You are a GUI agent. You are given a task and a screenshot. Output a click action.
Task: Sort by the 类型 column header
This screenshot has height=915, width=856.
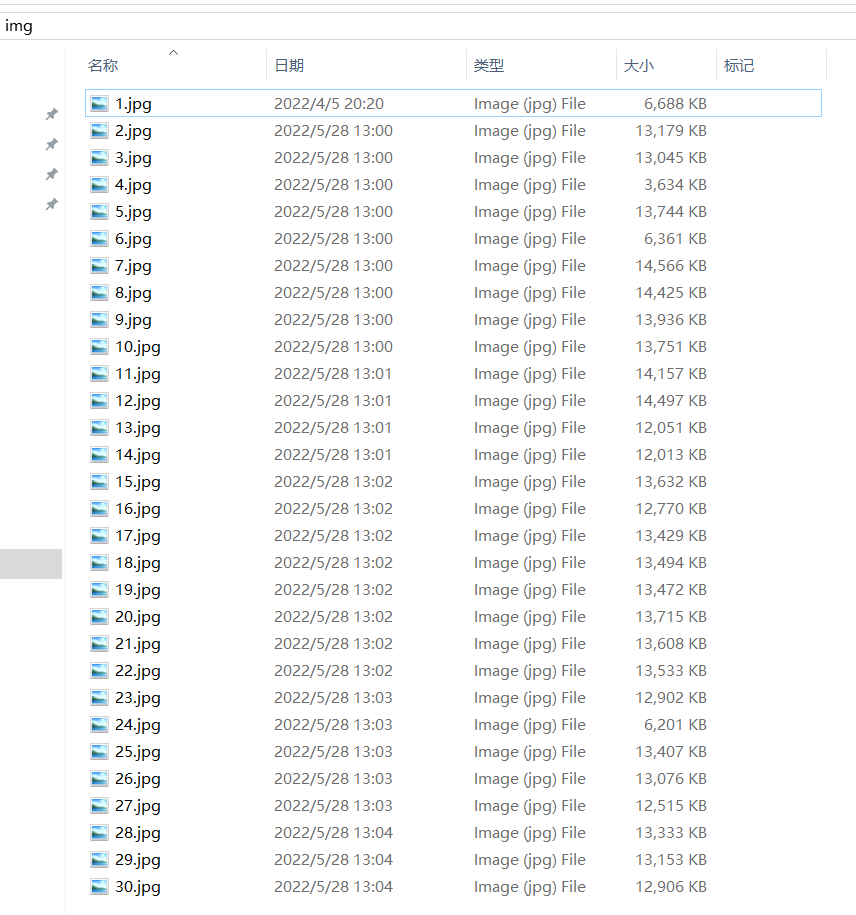[489, 66]
